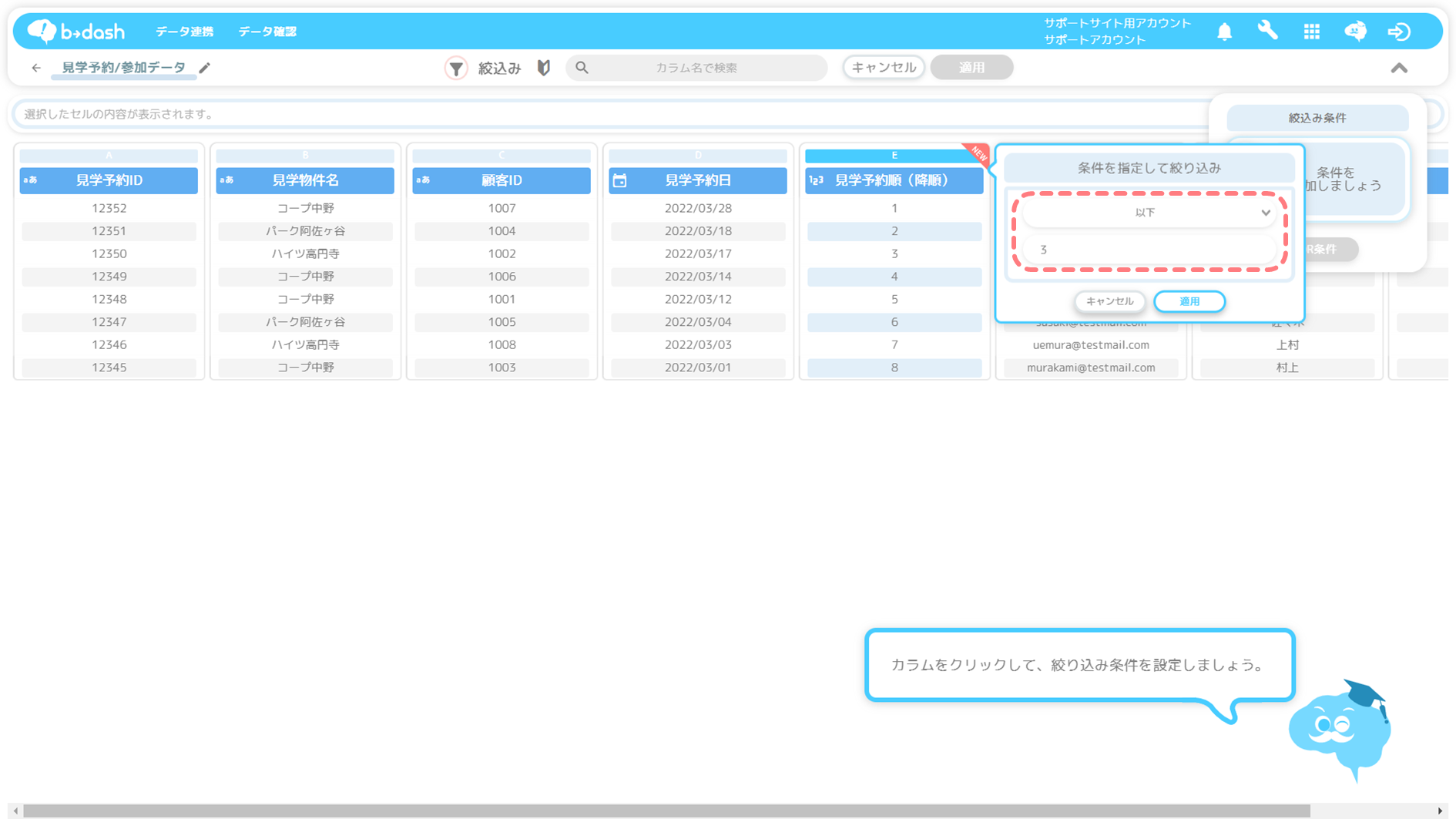Open the apps grid icon
Image resolution: width=1456 pixels, height=819 pixels.
pos(1311,32)
